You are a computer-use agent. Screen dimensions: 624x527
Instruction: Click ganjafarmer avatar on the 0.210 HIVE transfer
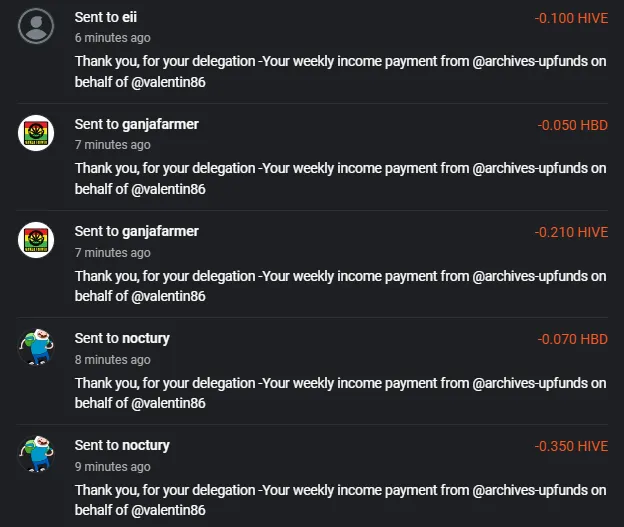pos(36,240)
